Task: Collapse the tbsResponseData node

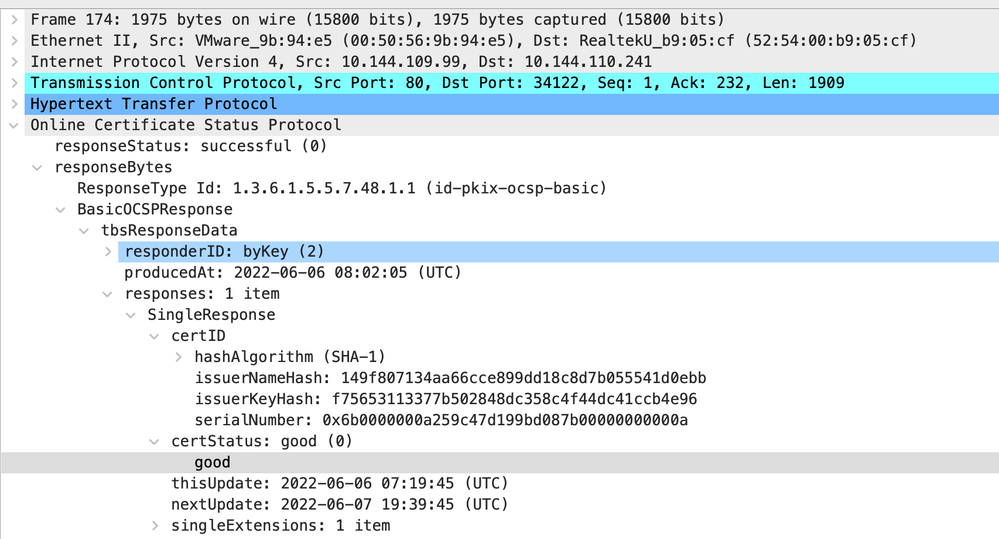Action: coord(84,230)
